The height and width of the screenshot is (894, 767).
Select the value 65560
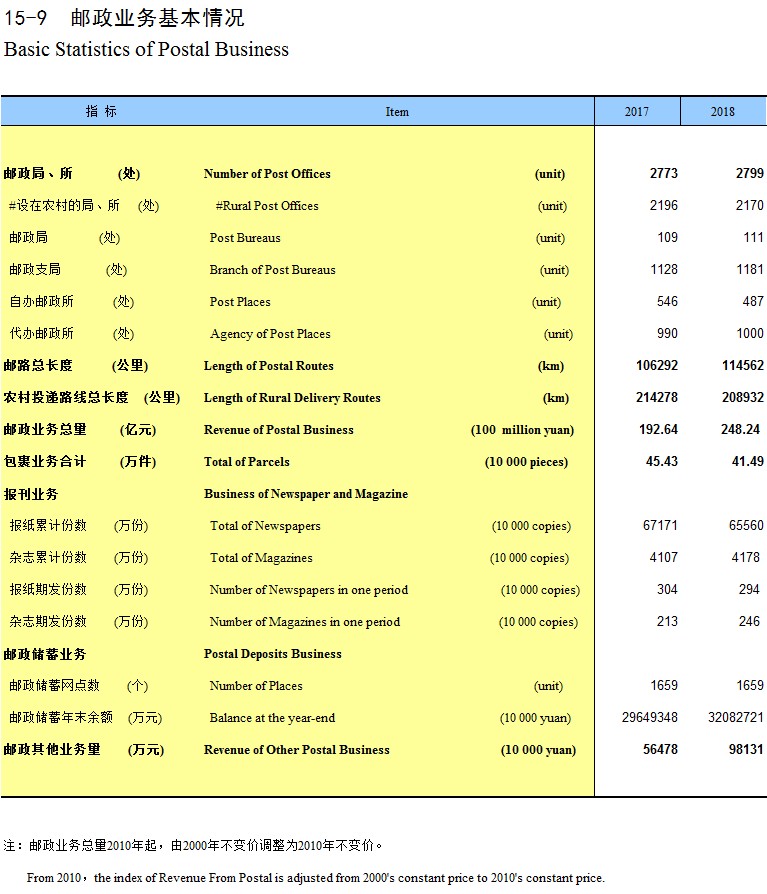[746, 525]
